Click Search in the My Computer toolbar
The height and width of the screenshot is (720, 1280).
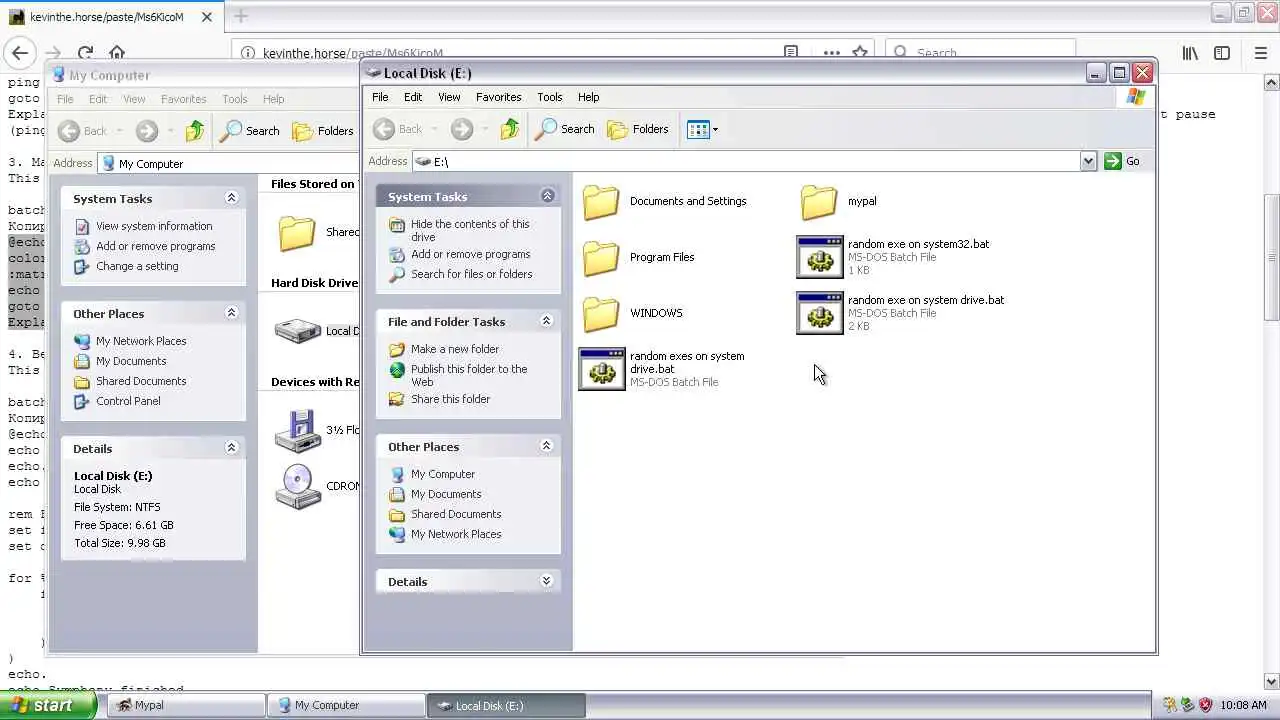[x=250, y=130]
